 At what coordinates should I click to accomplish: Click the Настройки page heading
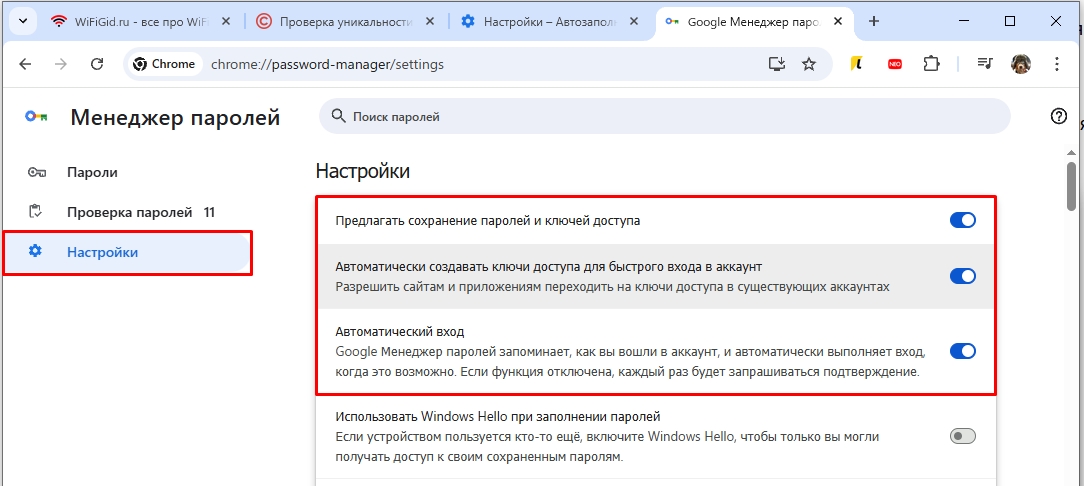362,171
